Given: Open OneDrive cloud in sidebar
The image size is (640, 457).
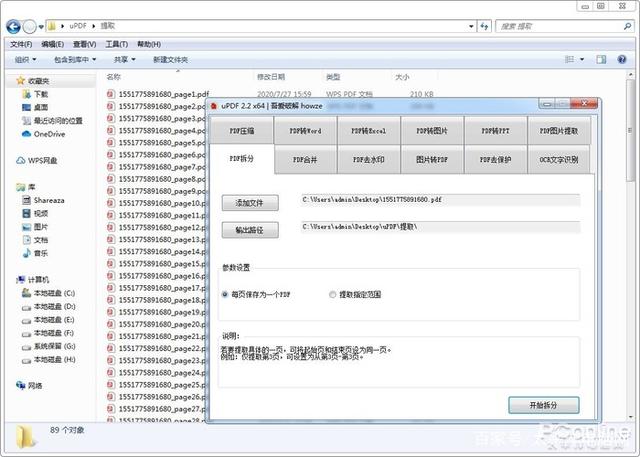Looking at the screenshot, I should (43, 134).
